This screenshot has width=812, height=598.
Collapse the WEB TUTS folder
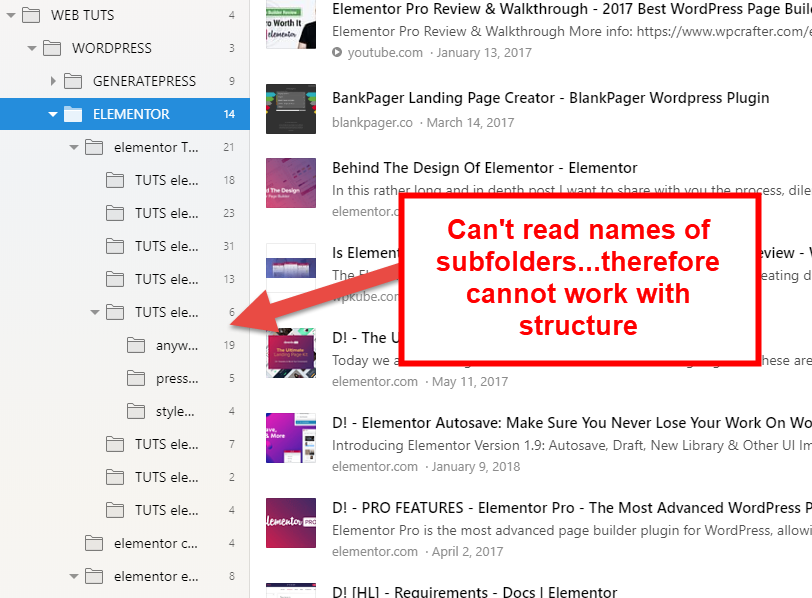pyautogui.click(x=11, y=16)
